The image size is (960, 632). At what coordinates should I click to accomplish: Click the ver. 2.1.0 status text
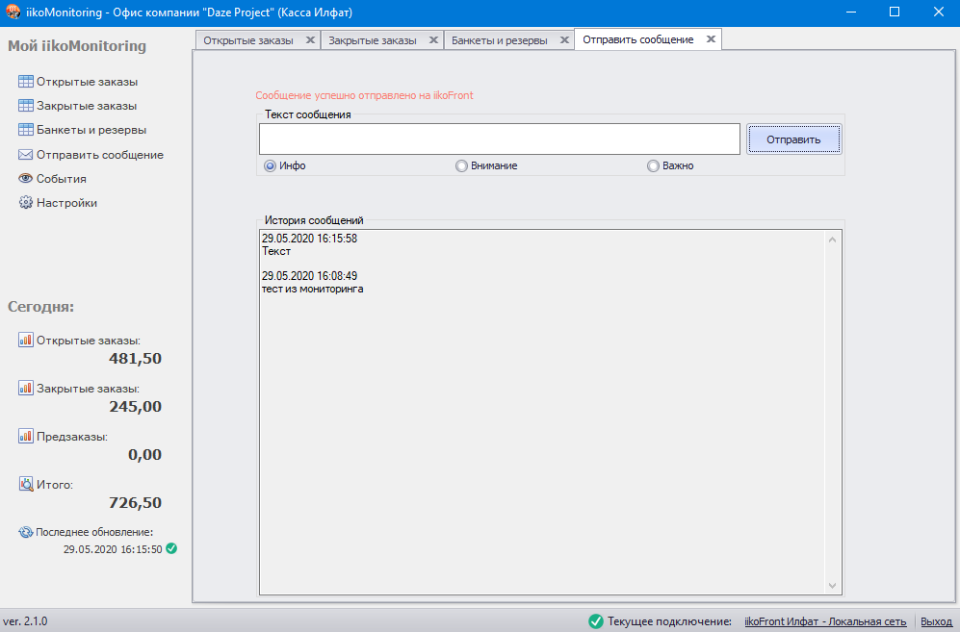coord(25,621)
